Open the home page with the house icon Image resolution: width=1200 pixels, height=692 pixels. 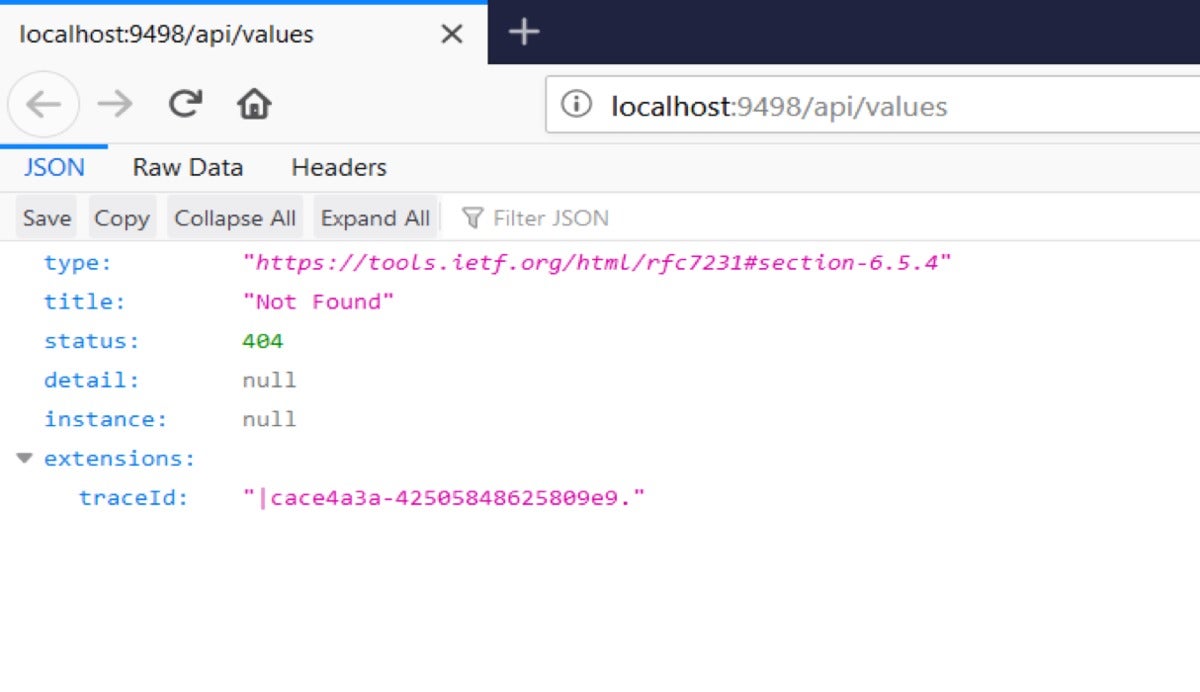pos(254,104)
